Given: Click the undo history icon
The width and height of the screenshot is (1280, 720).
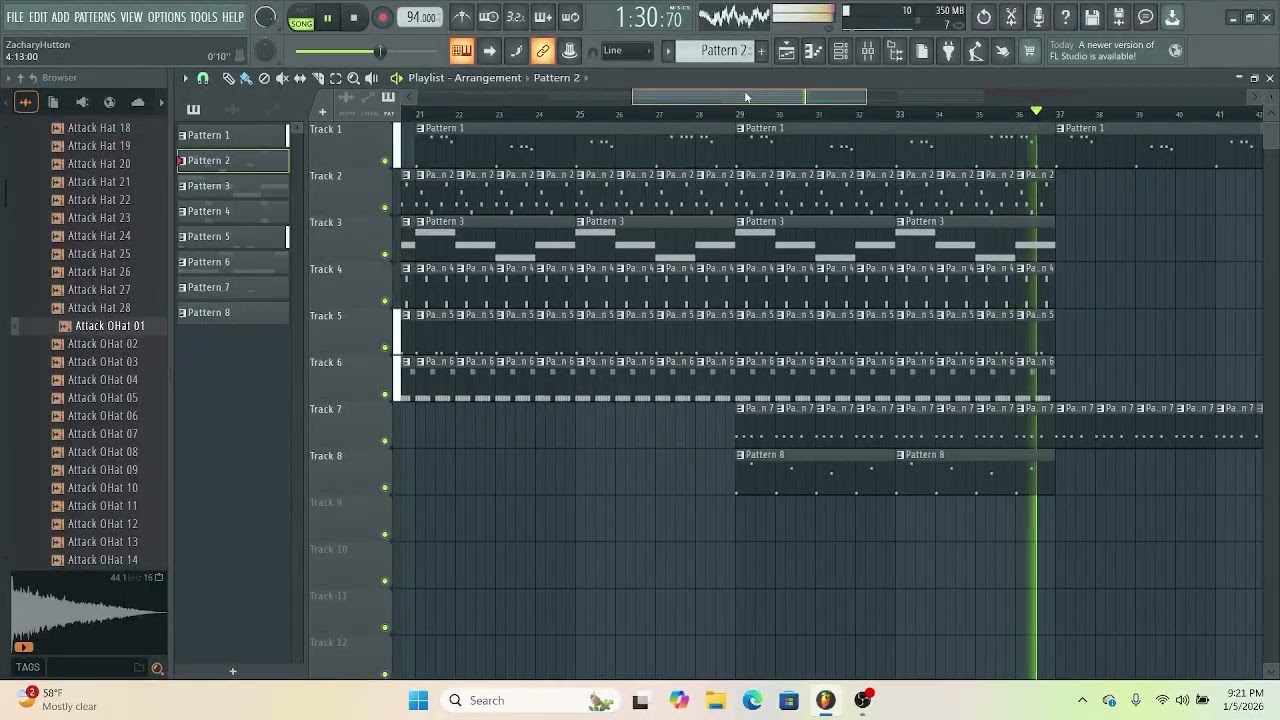Looking at the screenshot, I should (984, 17).
